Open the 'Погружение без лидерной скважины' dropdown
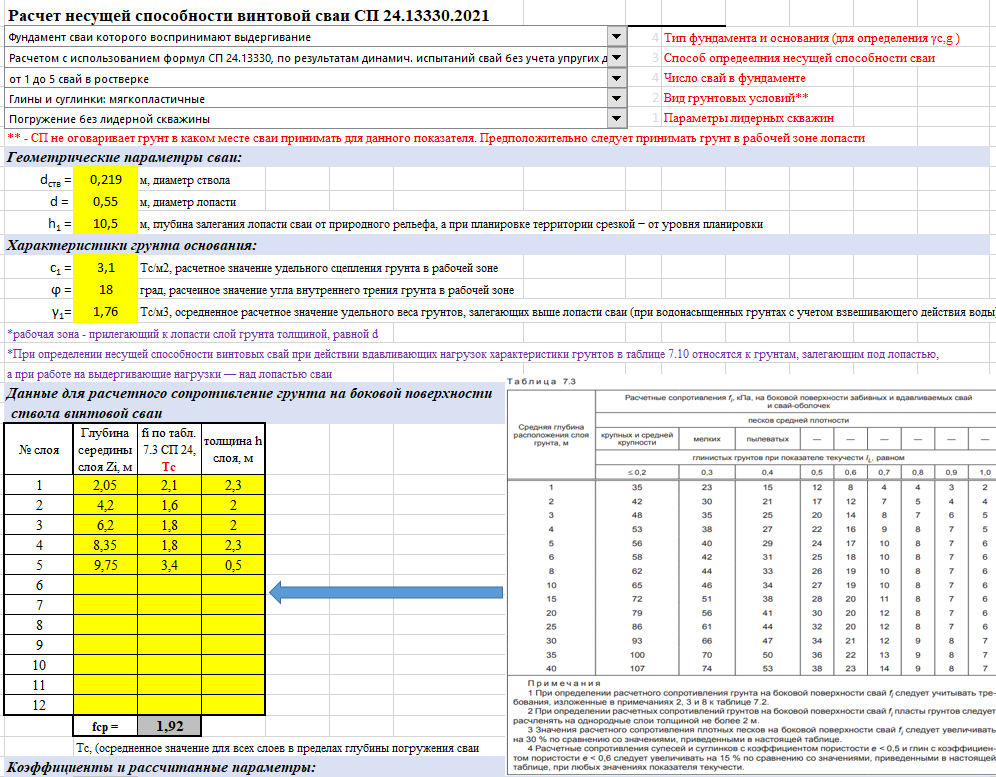 [x=617, y=119]
